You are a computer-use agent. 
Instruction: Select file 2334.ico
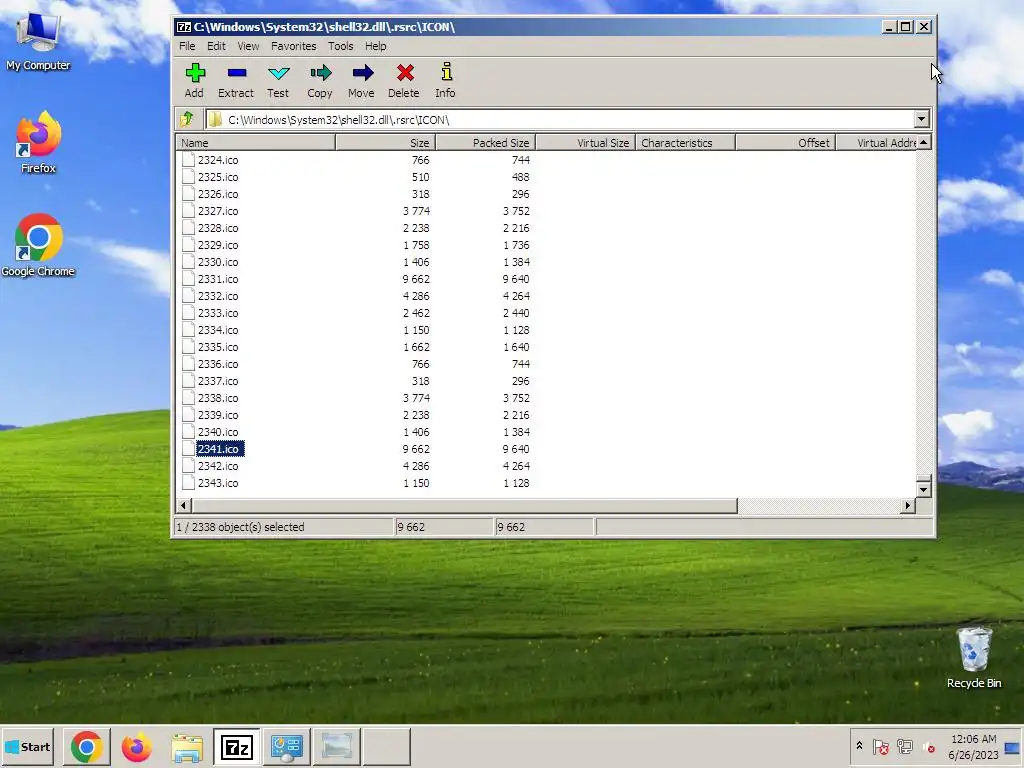click(x=218, y=330)
